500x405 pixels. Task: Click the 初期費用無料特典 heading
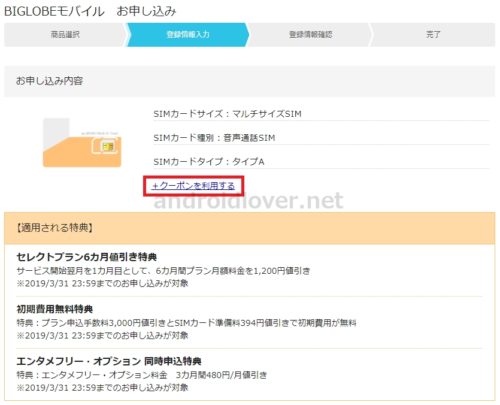55,309
